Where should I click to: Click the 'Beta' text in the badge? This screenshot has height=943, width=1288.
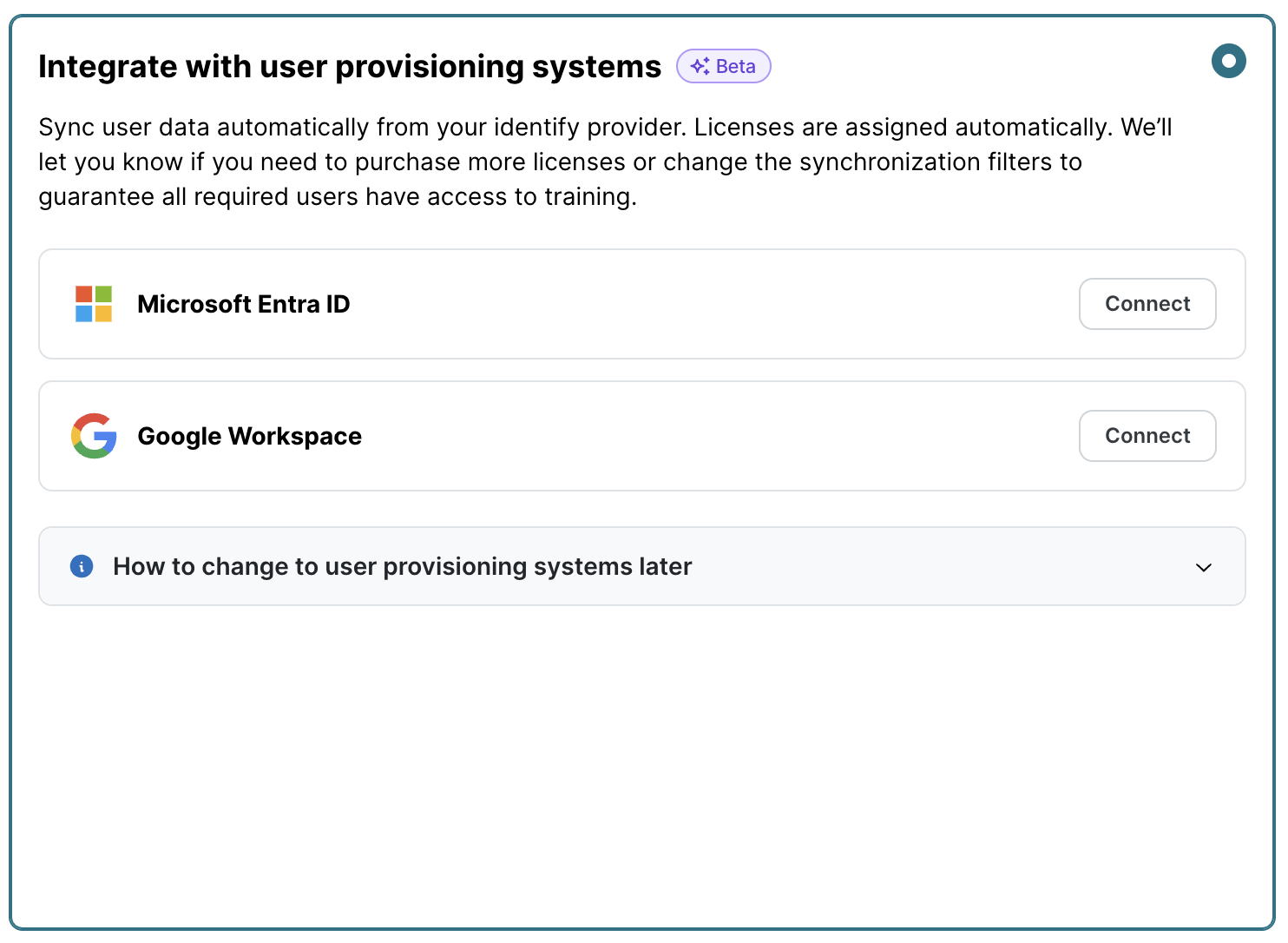735,67
